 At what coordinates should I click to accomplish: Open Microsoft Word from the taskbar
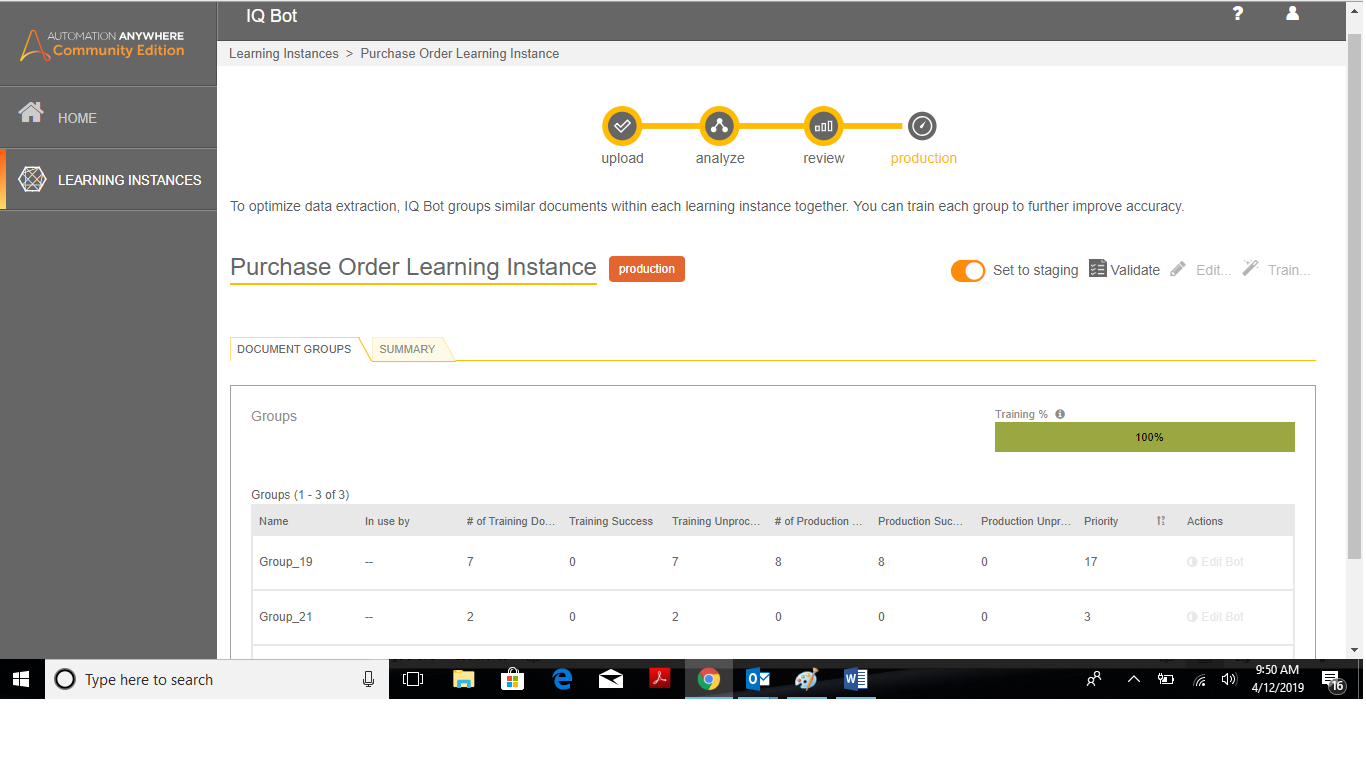856,680
